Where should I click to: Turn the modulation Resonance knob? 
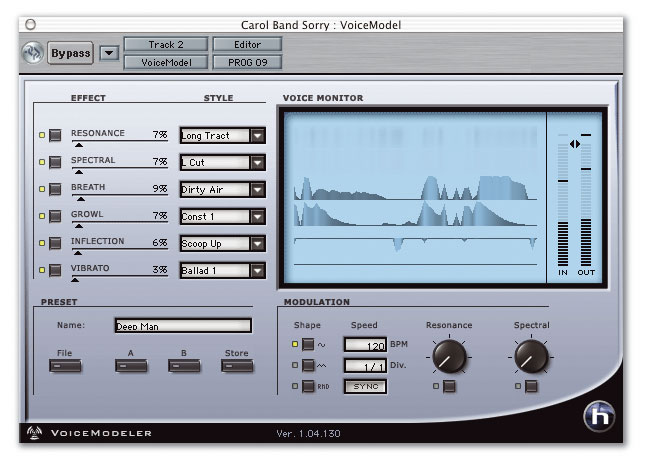[449, 355]
